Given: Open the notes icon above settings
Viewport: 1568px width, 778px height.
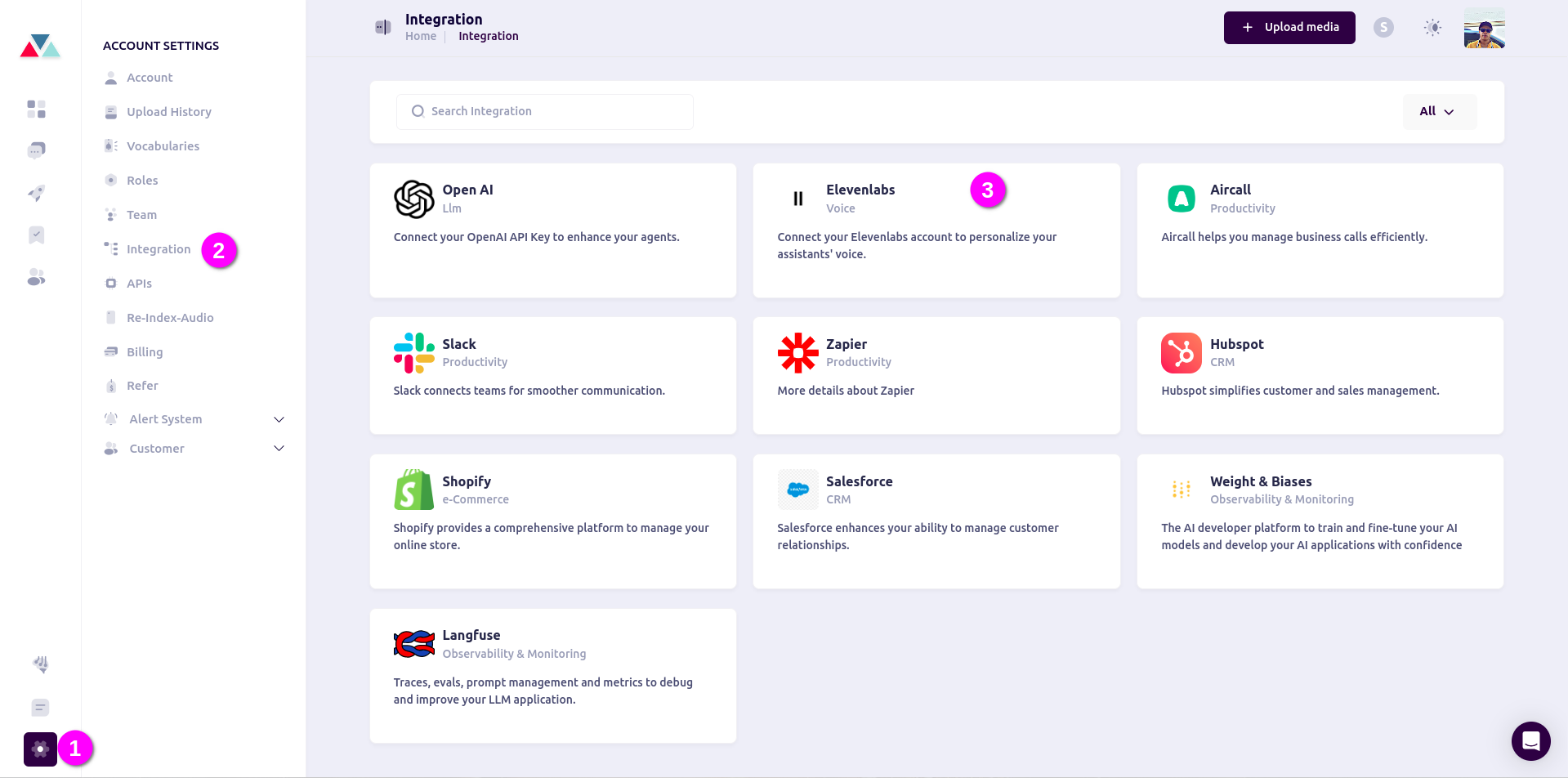Looking at the screenshot, I should click(40, 708).
